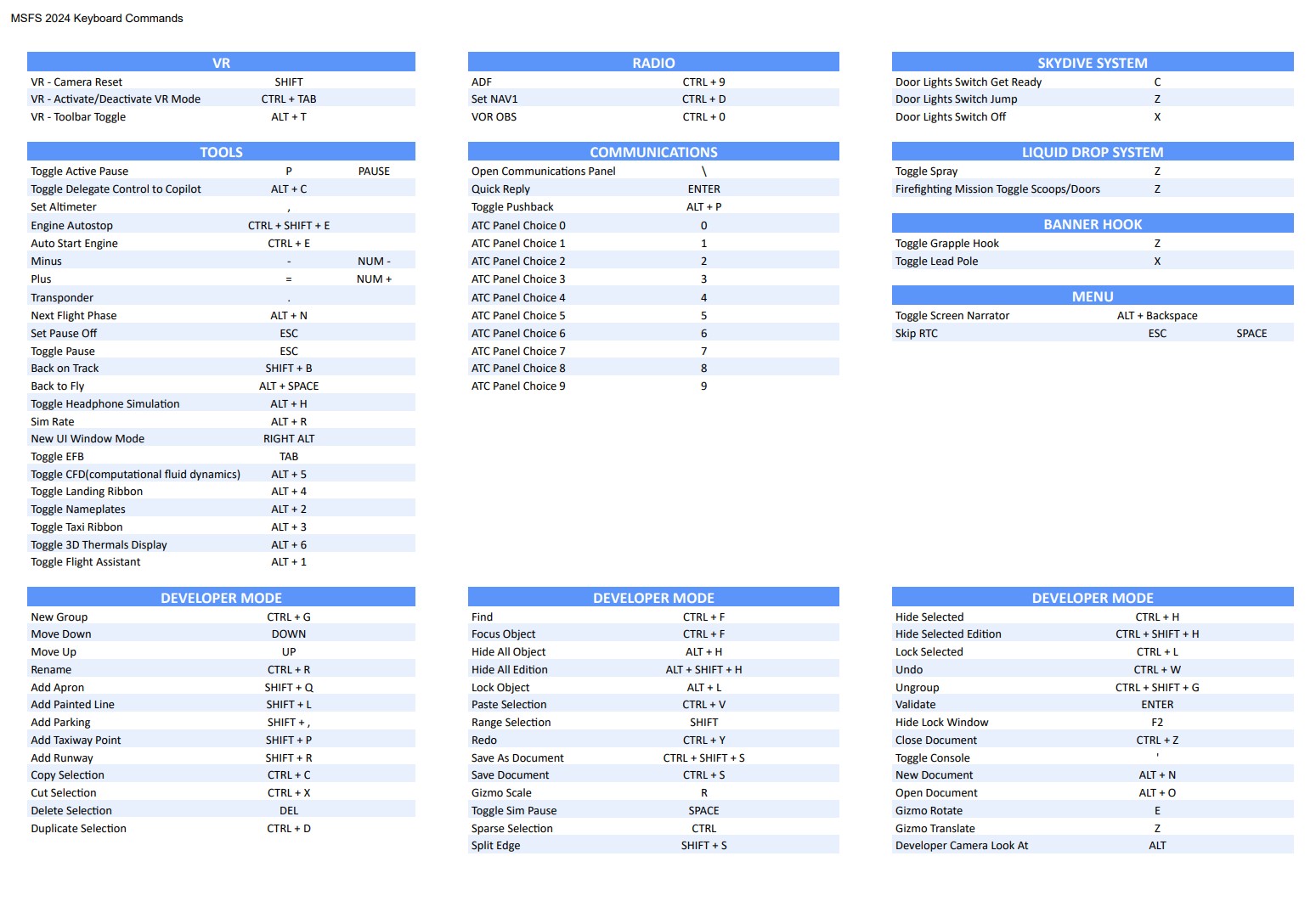The width and height of the screenshot is (1316, 901).
Task: Select the 'VR - Camera Reset' row label
Action: (x=76, y=82)
